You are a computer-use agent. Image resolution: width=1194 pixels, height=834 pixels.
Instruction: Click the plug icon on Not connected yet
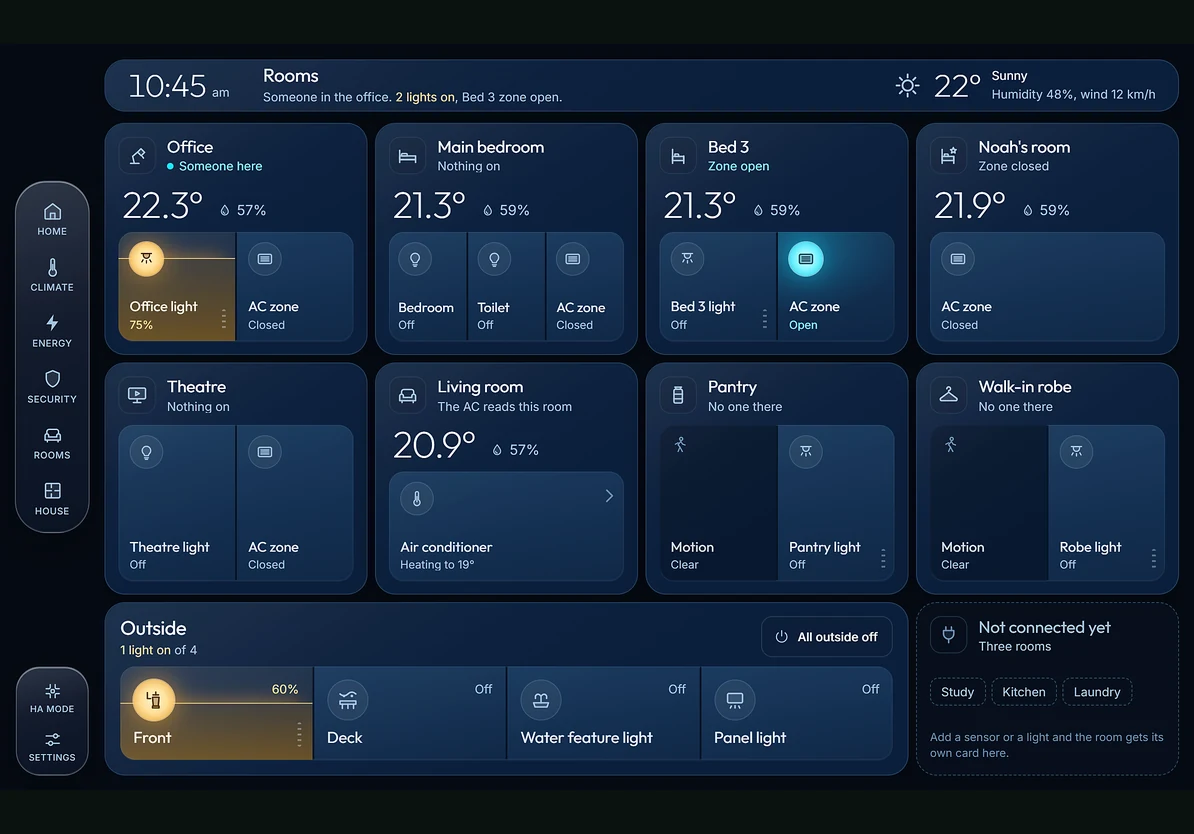948,634
